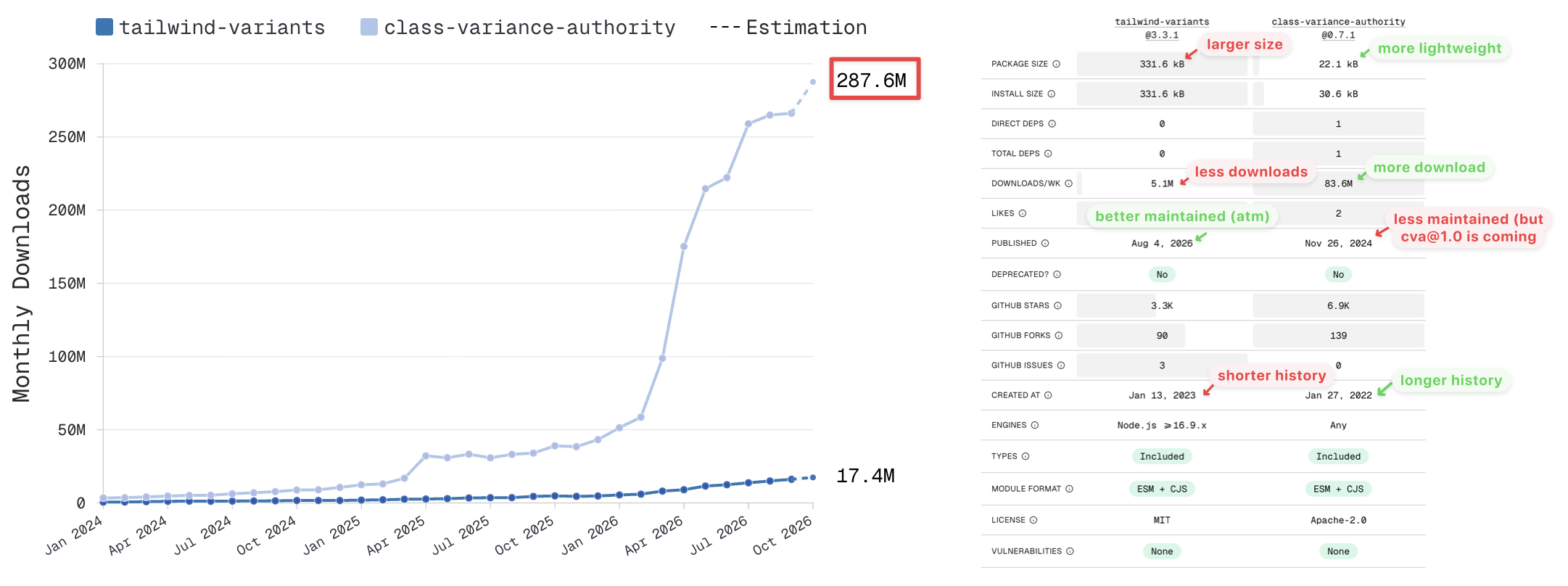Open class-variance-authority @0.7.1 package link
Viewport: 1568px width, 586px height.
(x=1338, y=28)
